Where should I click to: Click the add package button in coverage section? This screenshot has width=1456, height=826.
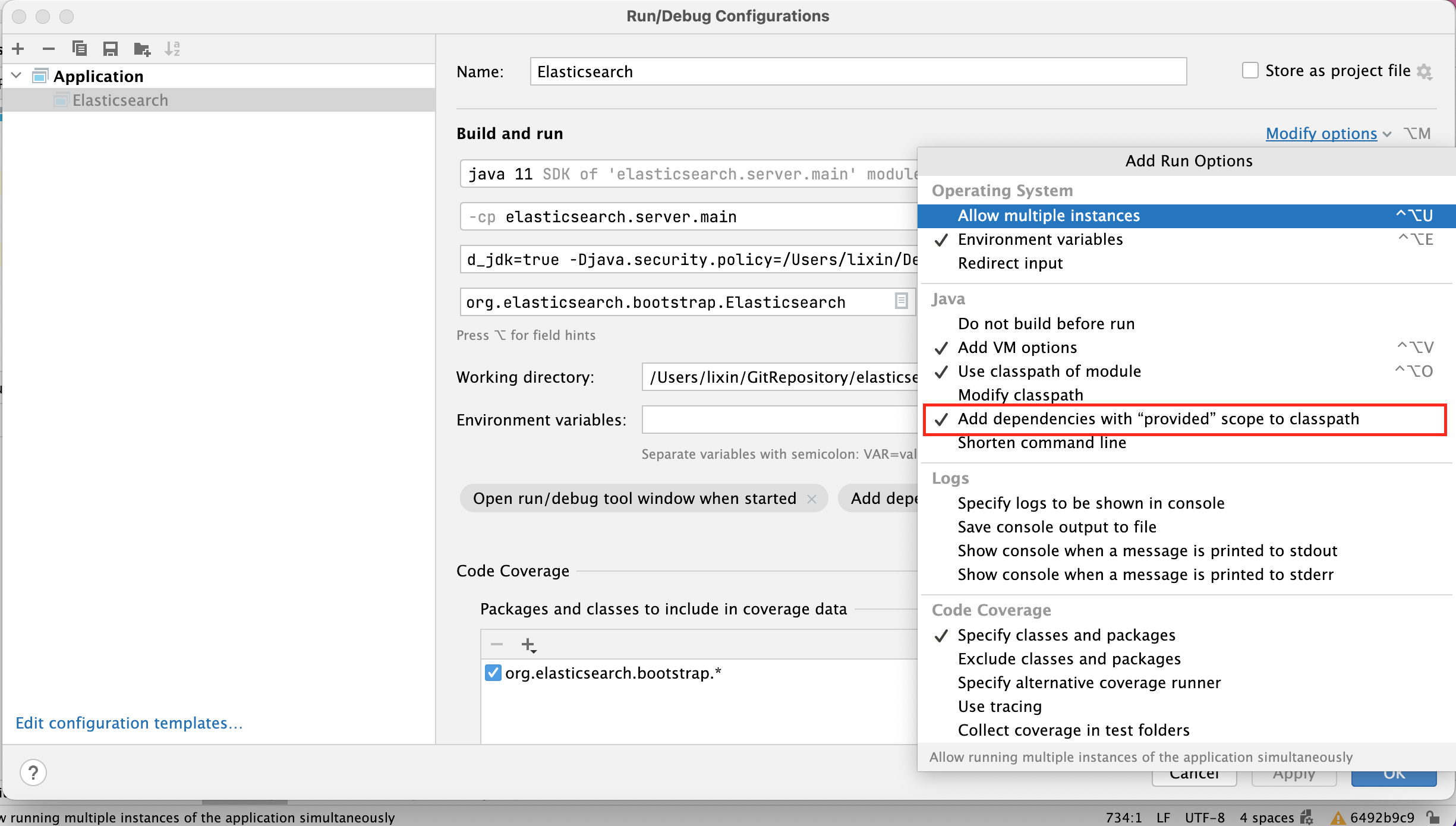click(x=528, y=644)
